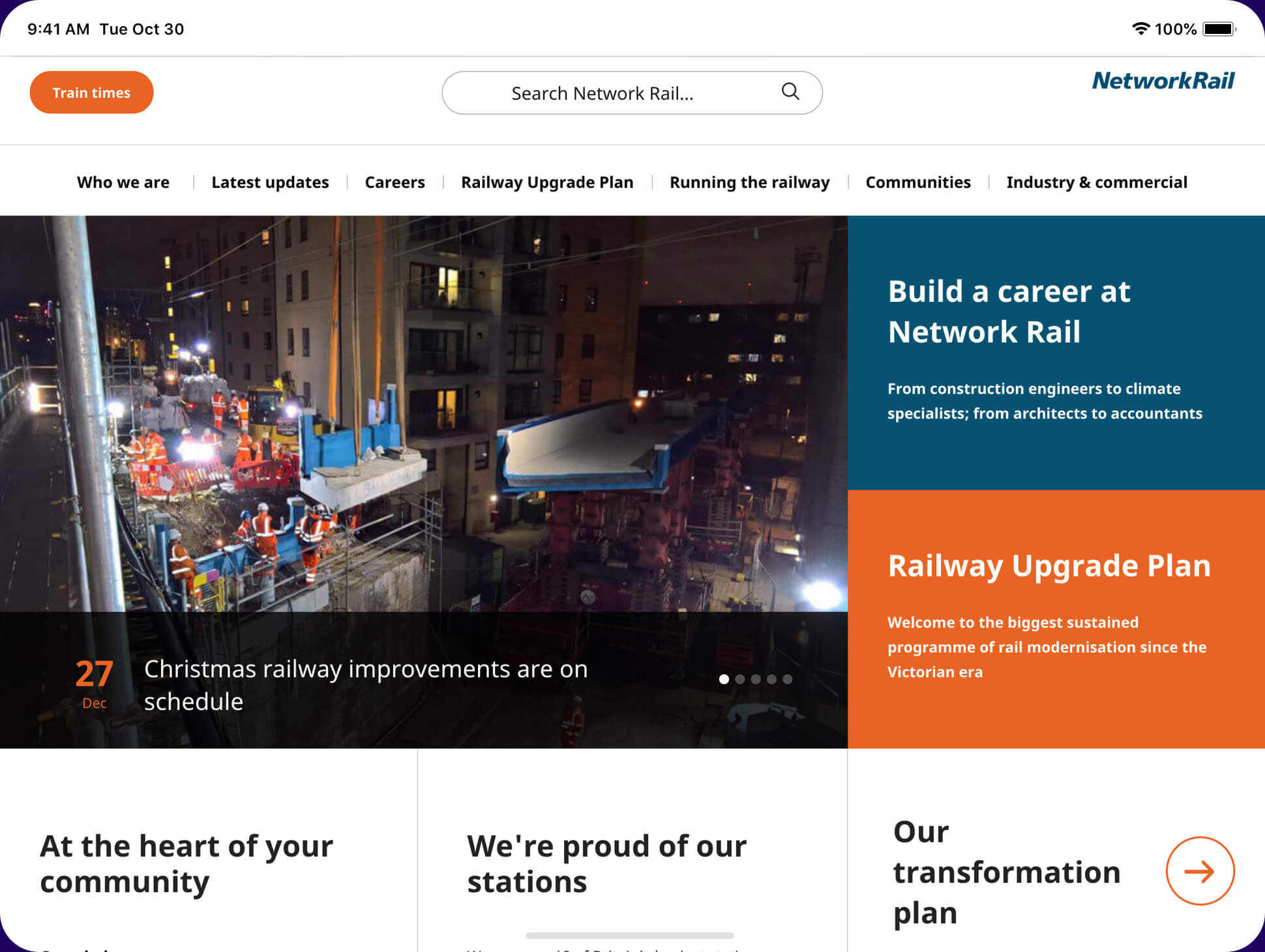Viewport: 1265px width, 952px height.
Task: Open the NetworkRail logo homepage link
Action: 1163,80
